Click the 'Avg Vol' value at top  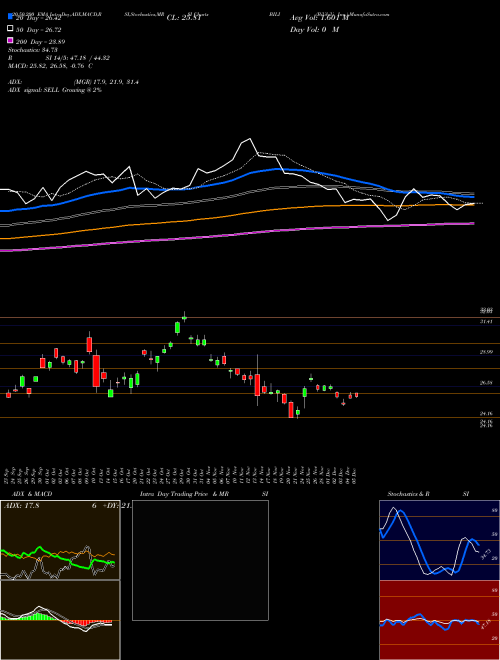[x=319, y=18]
